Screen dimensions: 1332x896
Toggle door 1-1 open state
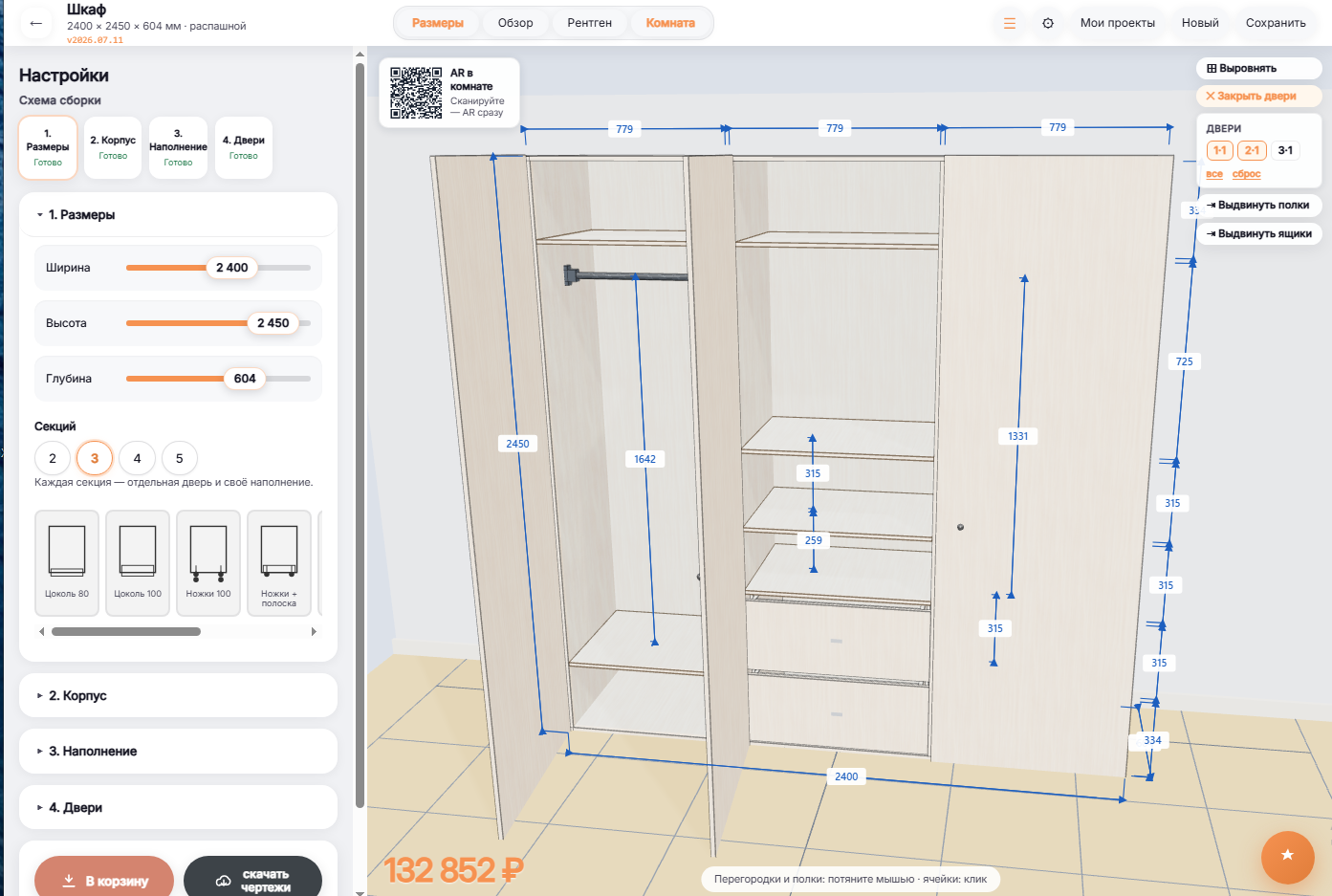(1219, 150)
